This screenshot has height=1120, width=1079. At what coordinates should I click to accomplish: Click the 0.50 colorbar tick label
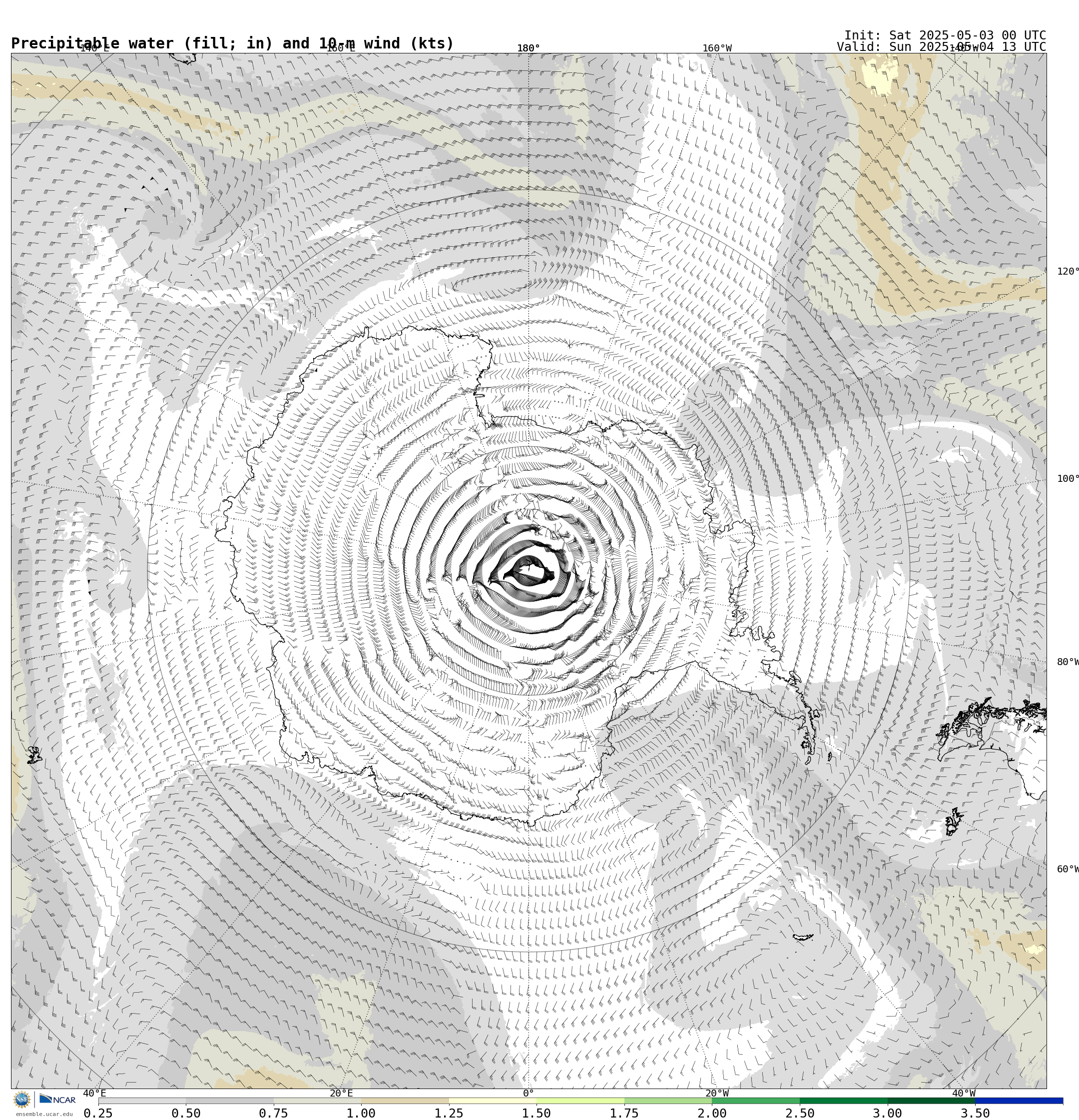(186, 1113)
